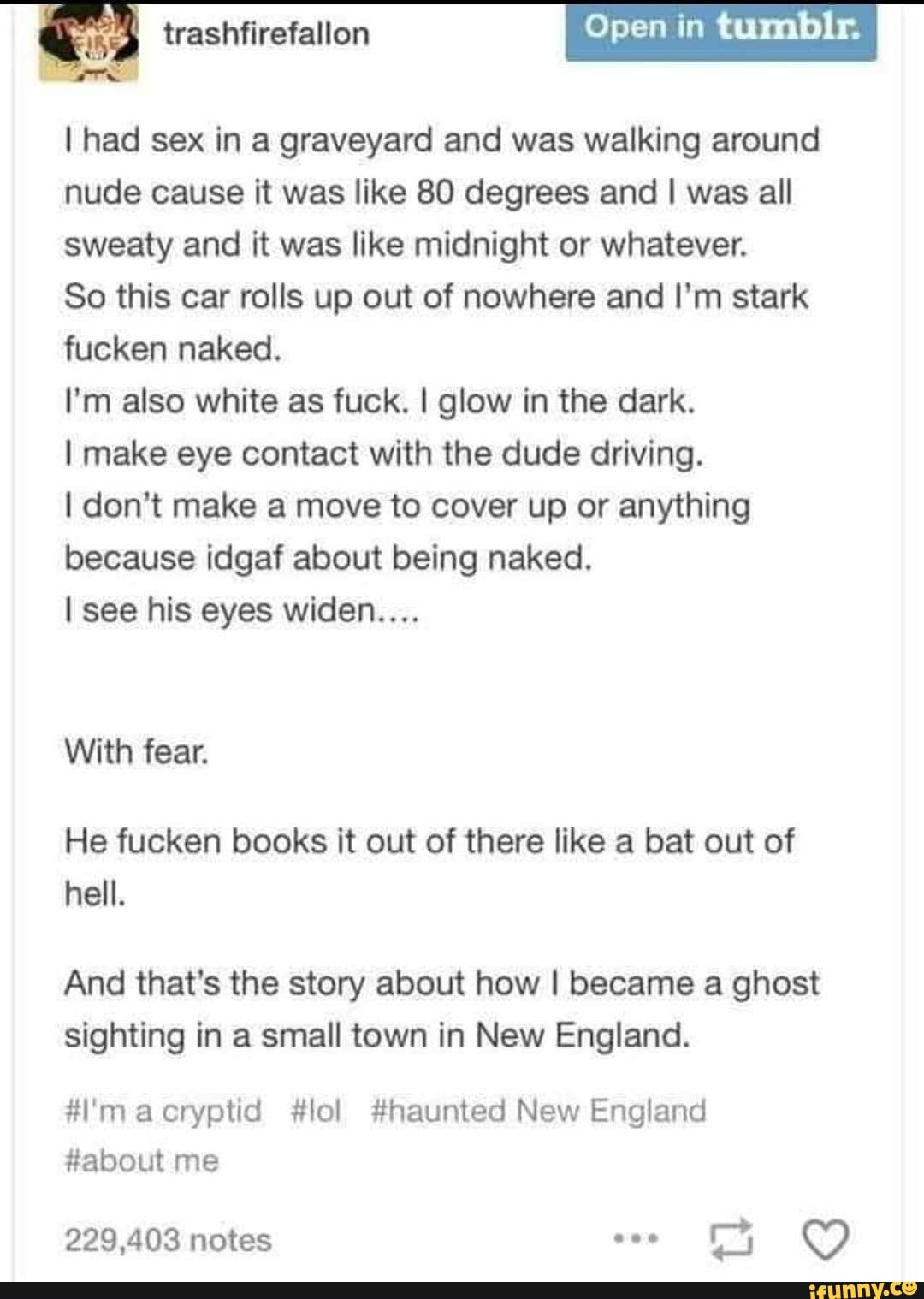Click the tumblr wordmark in the button
The image size is (924, 1299).
(x=785, y=29)
